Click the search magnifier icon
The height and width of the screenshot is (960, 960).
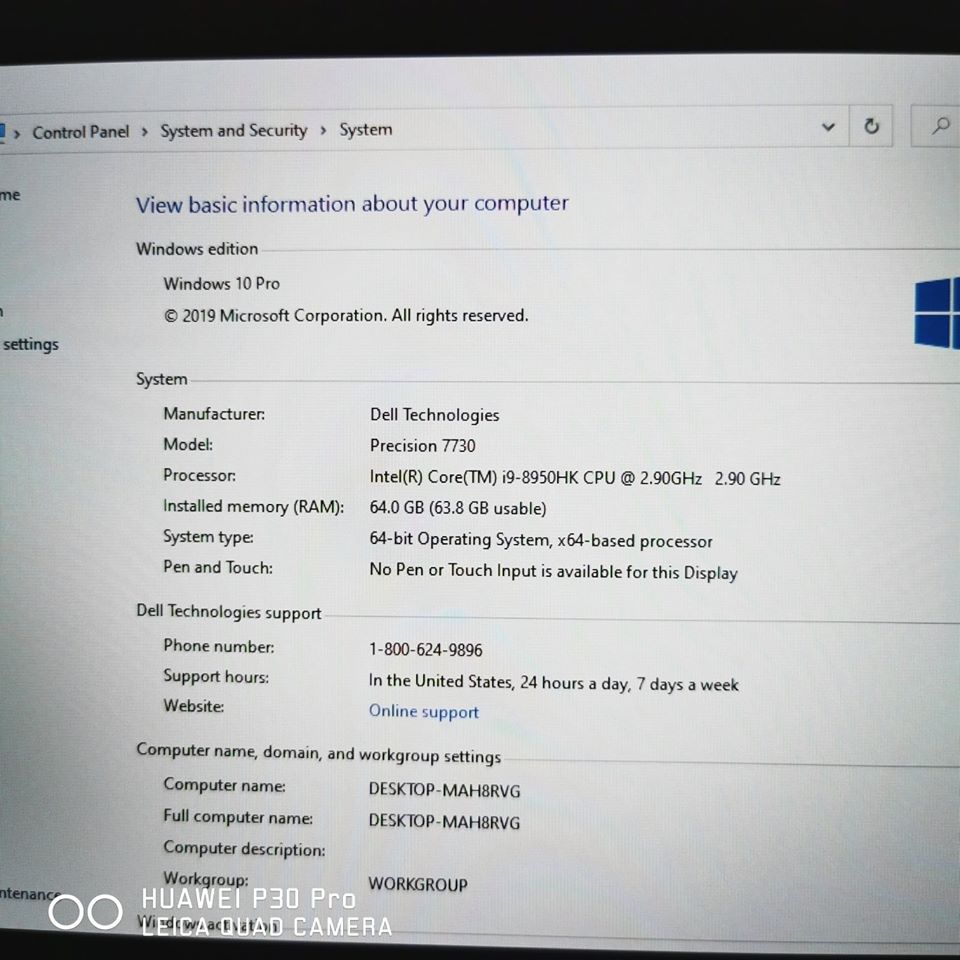pos(940,126)
